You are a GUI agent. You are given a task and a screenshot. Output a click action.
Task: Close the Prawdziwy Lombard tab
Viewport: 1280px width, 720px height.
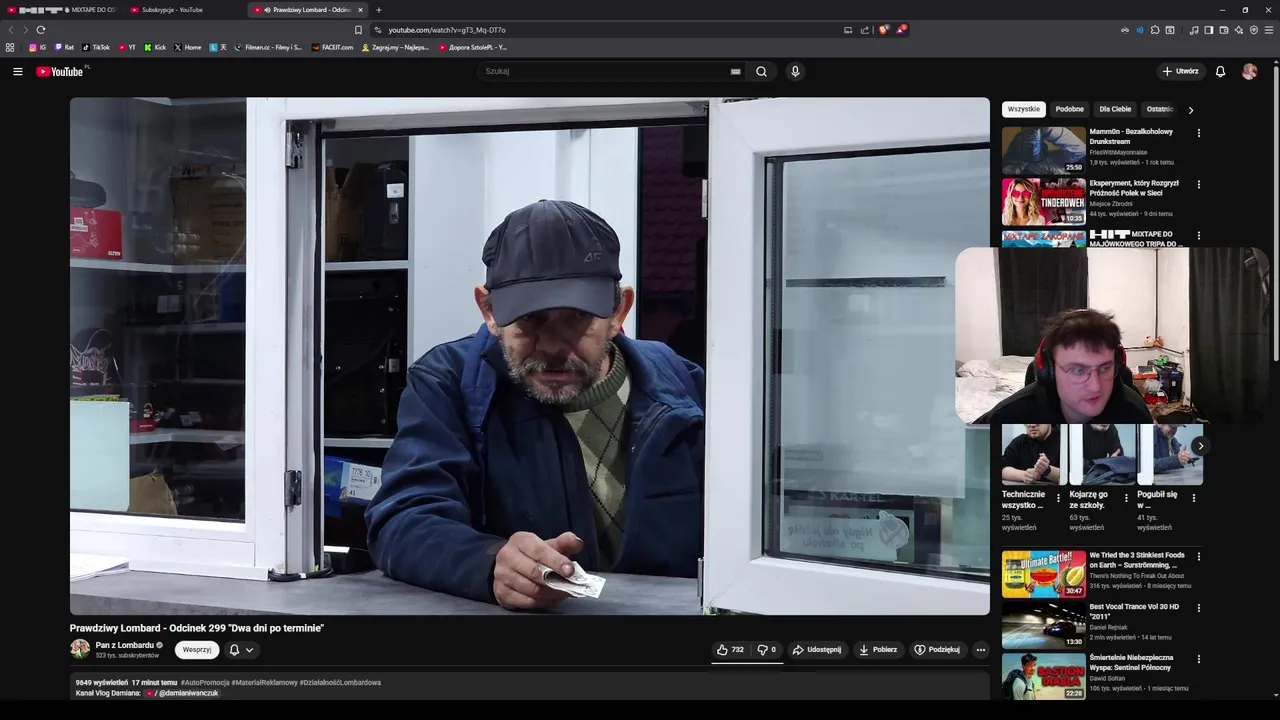tap(360, 10)
